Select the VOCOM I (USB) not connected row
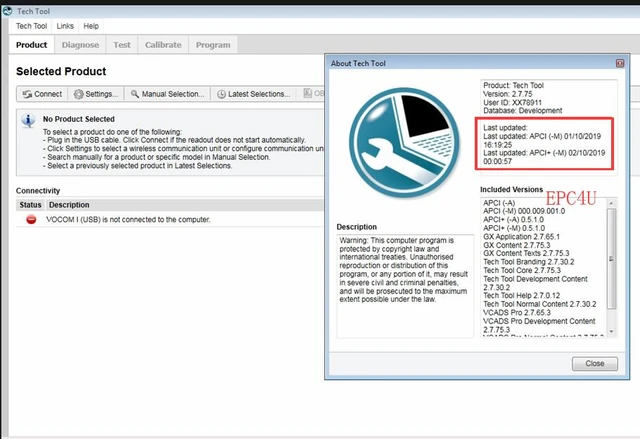The width and height of the screenshot is (640, 439). [170, 220]
